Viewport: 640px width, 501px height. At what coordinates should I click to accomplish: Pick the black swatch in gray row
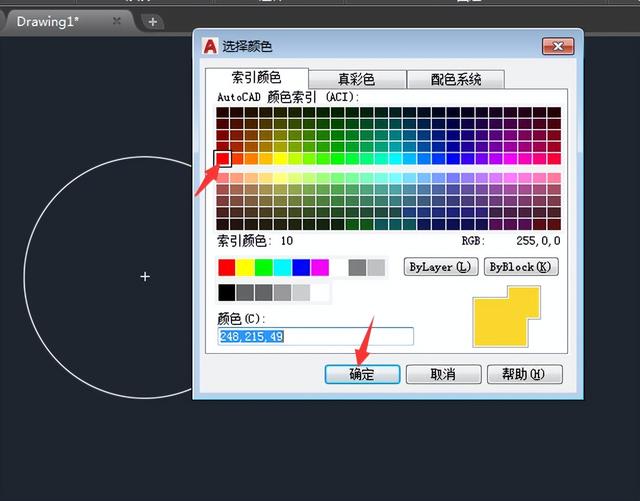click(x=227, y=293)
